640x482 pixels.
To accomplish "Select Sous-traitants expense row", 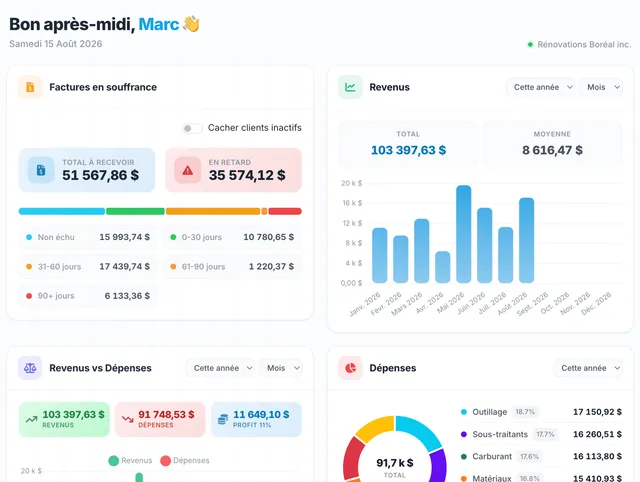I will 541,434.
